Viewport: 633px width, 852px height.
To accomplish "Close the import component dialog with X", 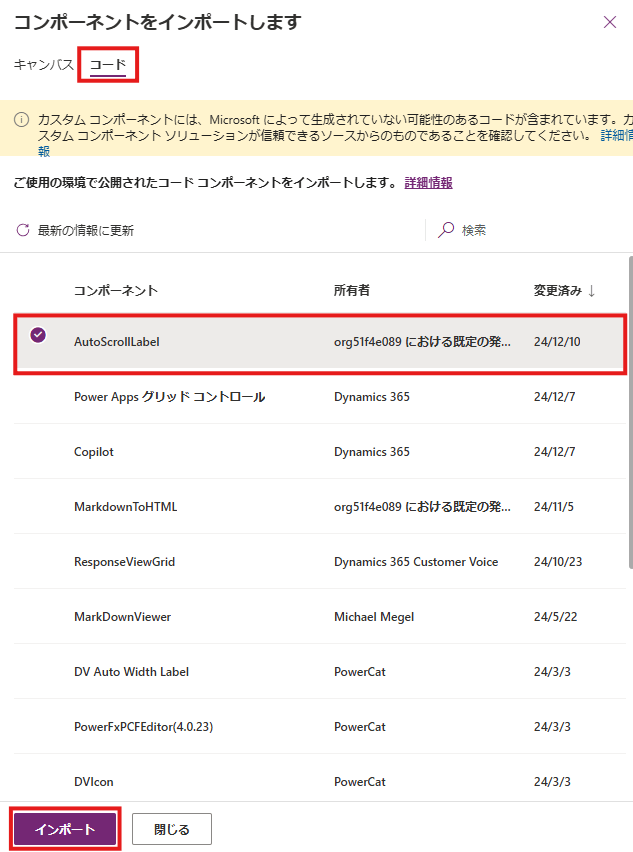I will [x=610, y=22].
